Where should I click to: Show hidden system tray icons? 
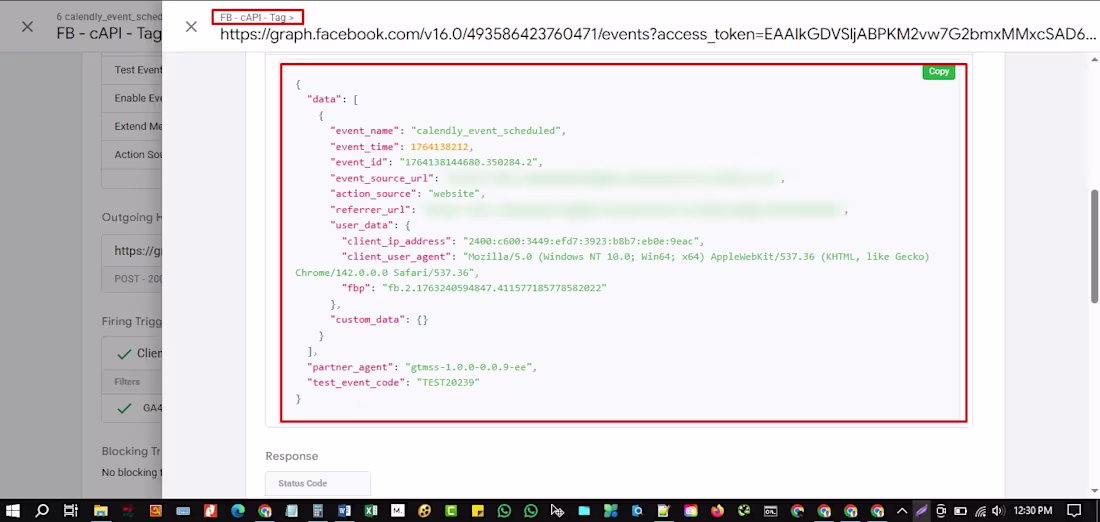(x=903, y=511)
